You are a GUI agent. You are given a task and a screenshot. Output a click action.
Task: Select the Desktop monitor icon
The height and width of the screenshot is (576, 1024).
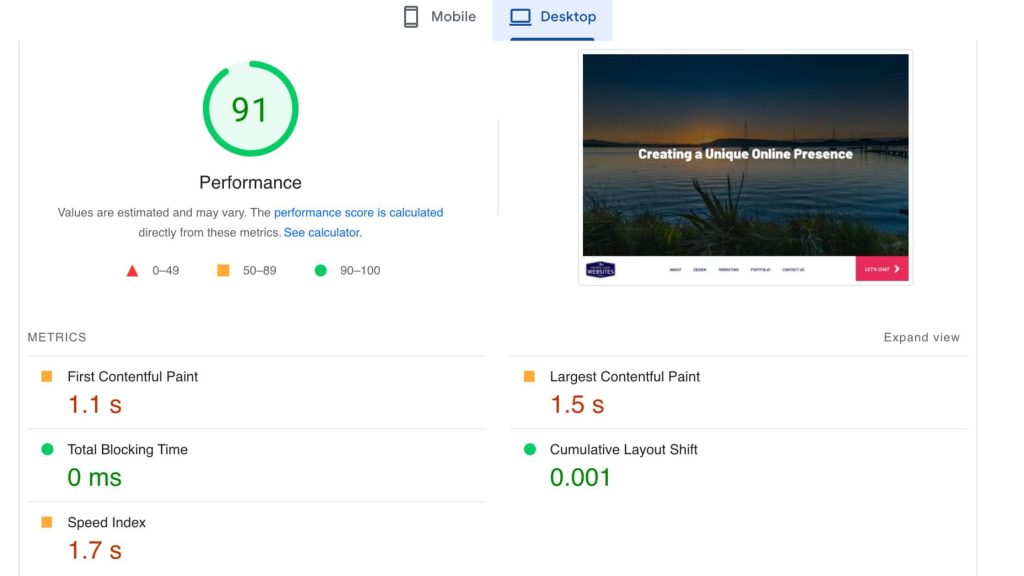pyautogui.click(x=519, y=16)
